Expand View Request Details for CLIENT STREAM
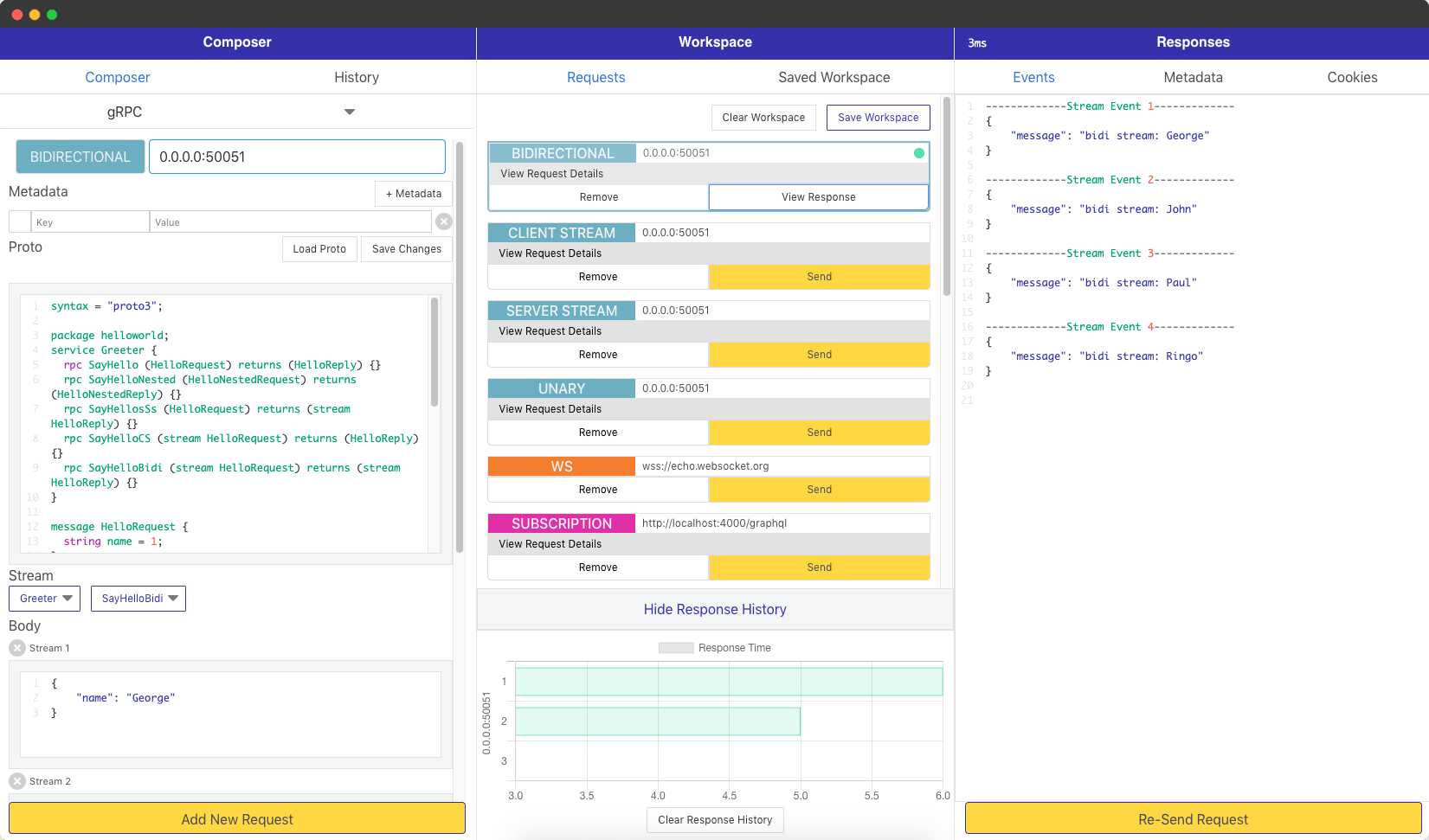 click(x=709, y=253)
